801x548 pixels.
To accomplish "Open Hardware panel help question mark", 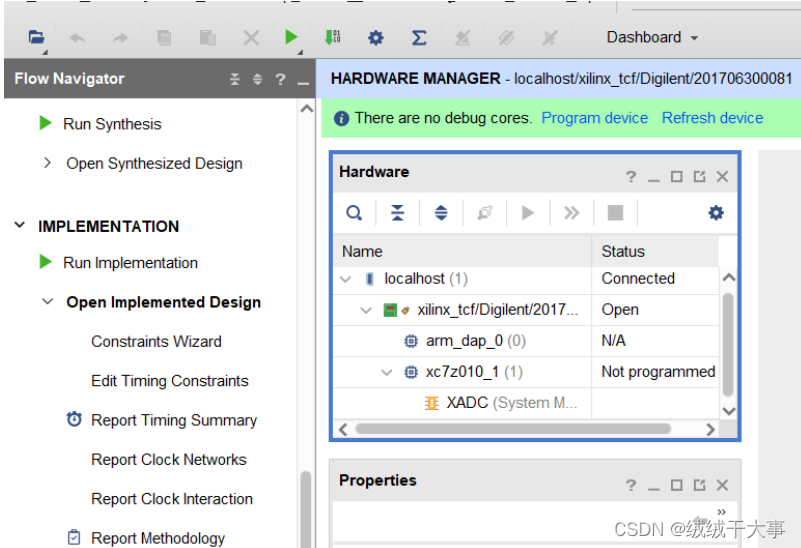I will pyautogui.click(x=631, y=177).
